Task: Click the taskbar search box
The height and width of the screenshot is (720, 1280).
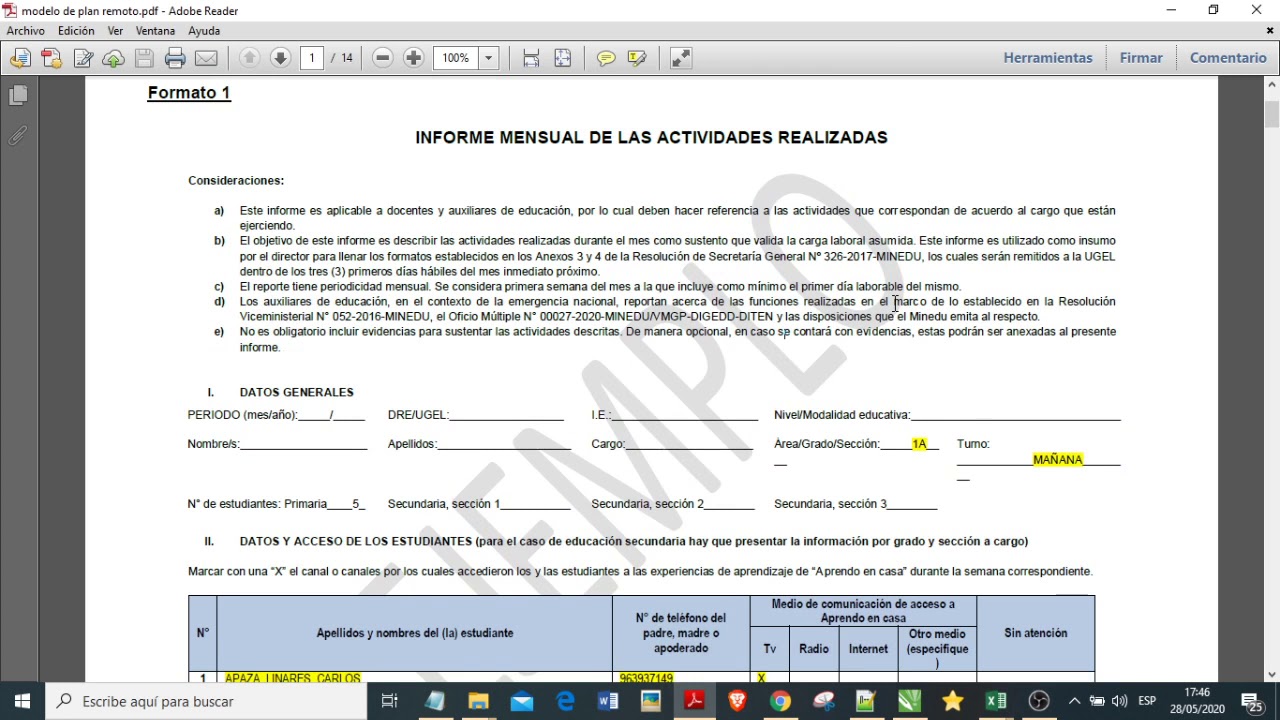Action: pos(207,701)
